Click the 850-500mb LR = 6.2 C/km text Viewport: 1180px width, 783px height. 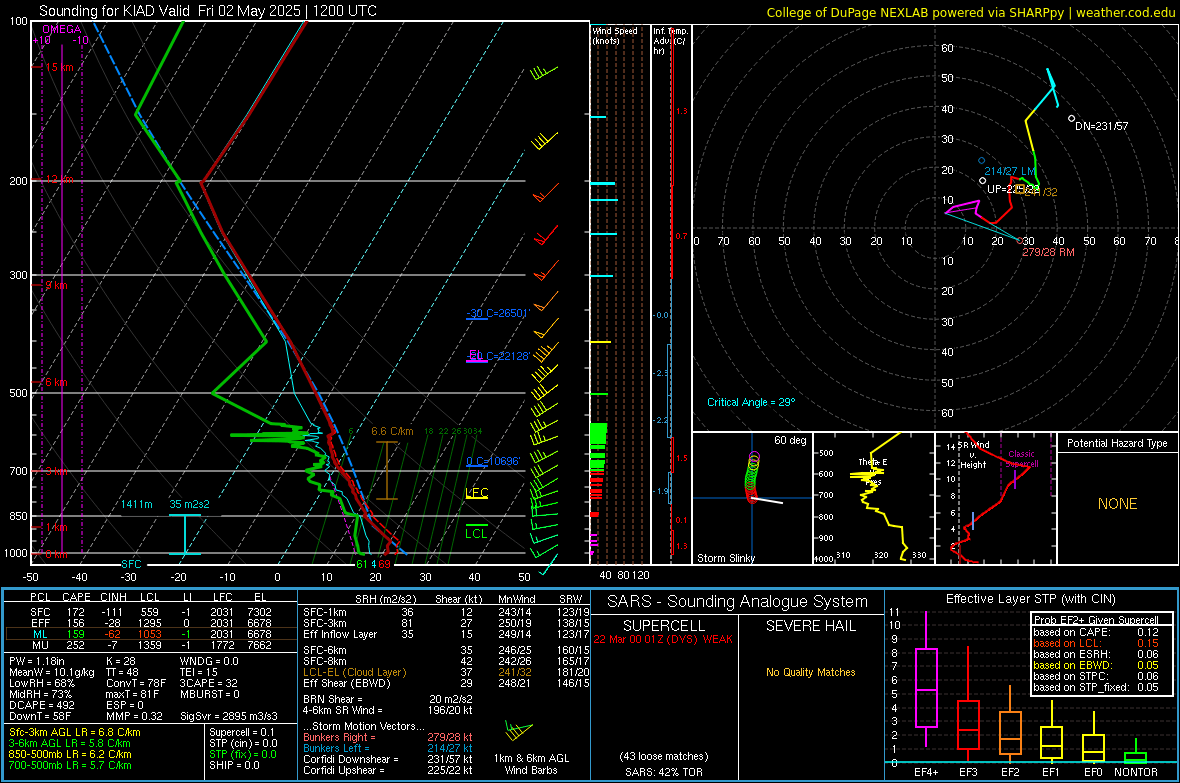click(x=70, y=754)
